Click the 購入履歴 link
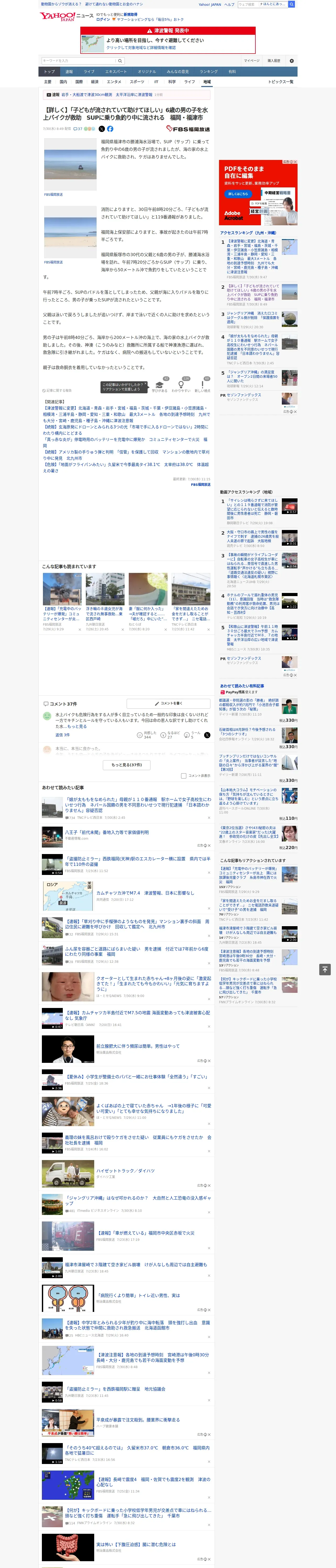This screenshot has width=336, height=1568. [274, 61]
